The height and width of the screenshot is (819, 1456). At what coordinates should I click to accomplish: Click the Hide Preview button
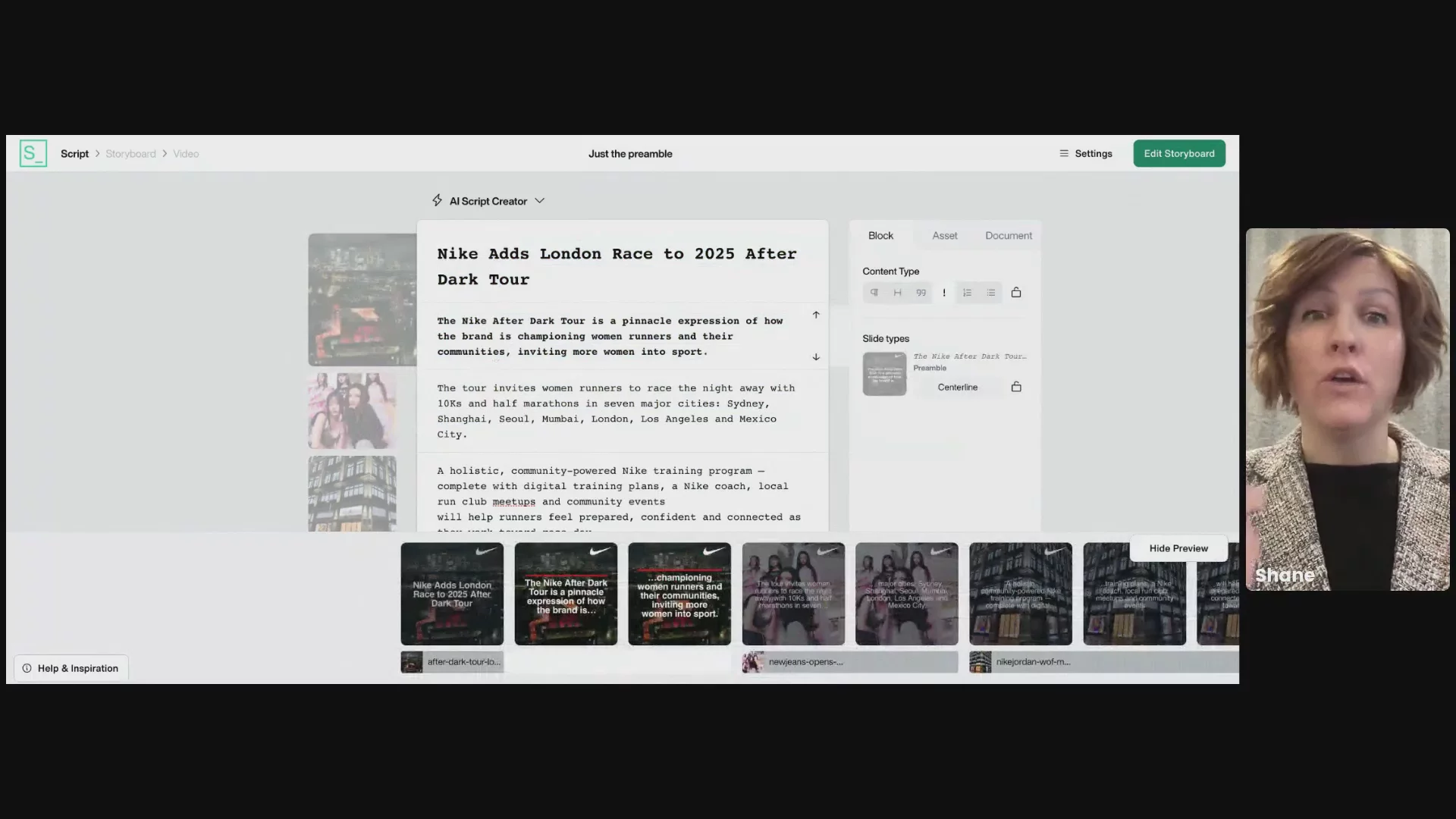point(1178,548)
